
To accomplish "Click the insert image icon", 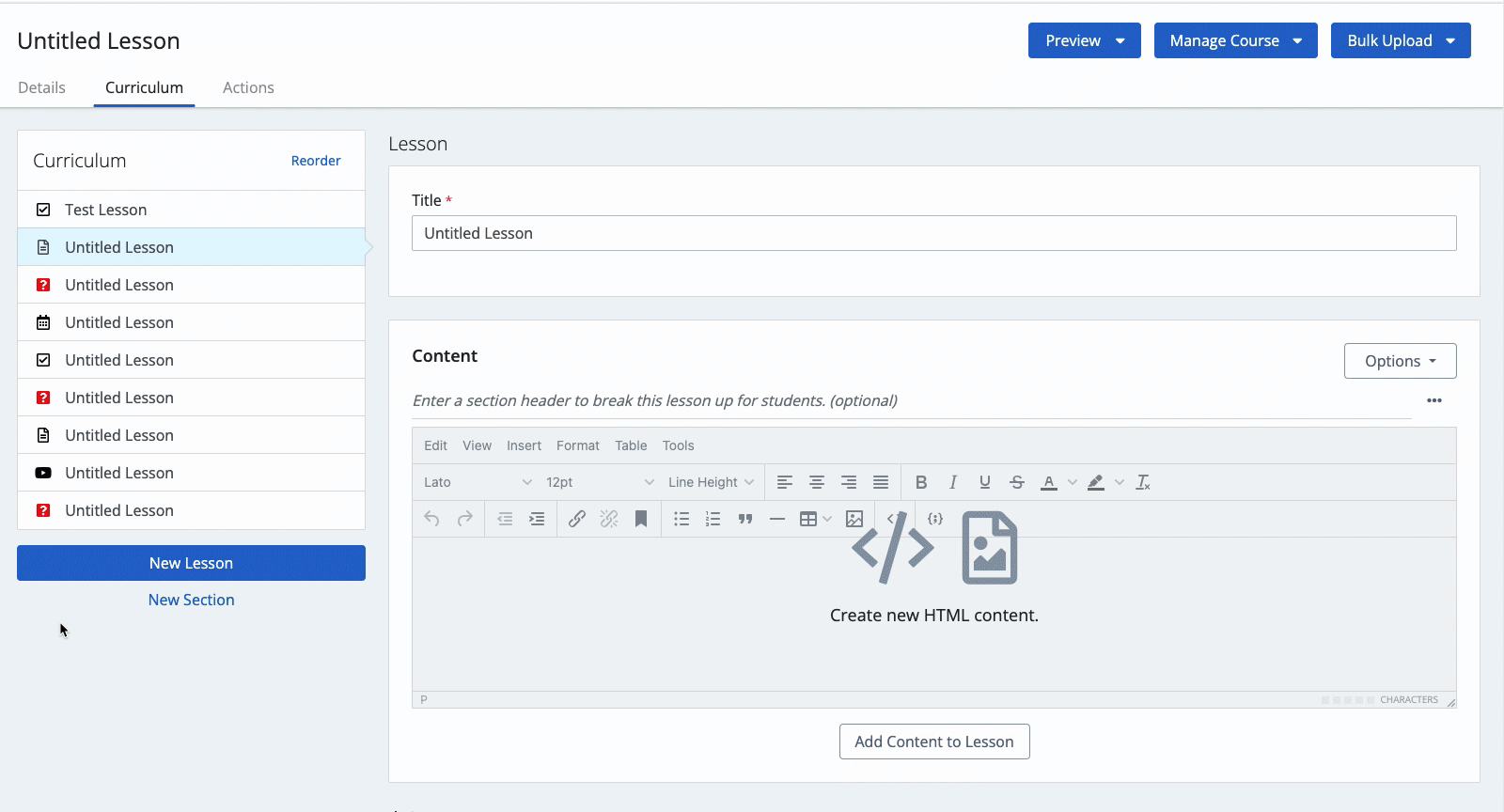I will [854, 519].
